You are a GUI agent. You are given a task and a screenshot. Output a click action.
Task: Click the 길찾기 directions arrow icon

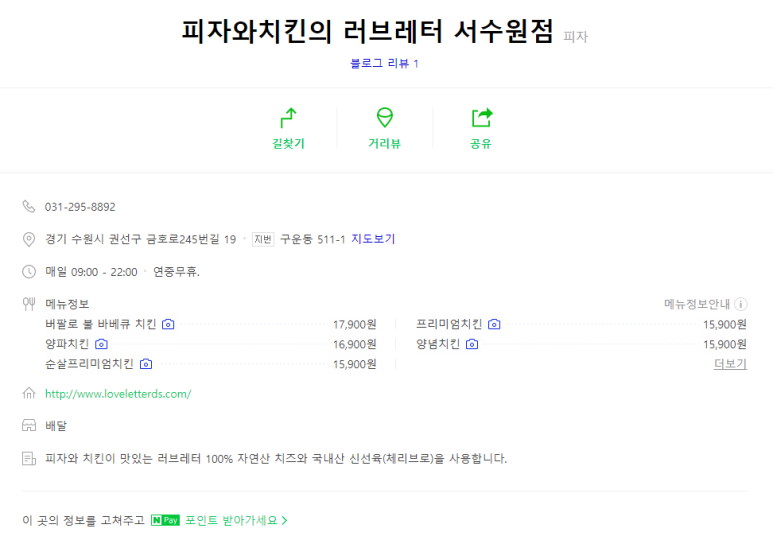288,118
